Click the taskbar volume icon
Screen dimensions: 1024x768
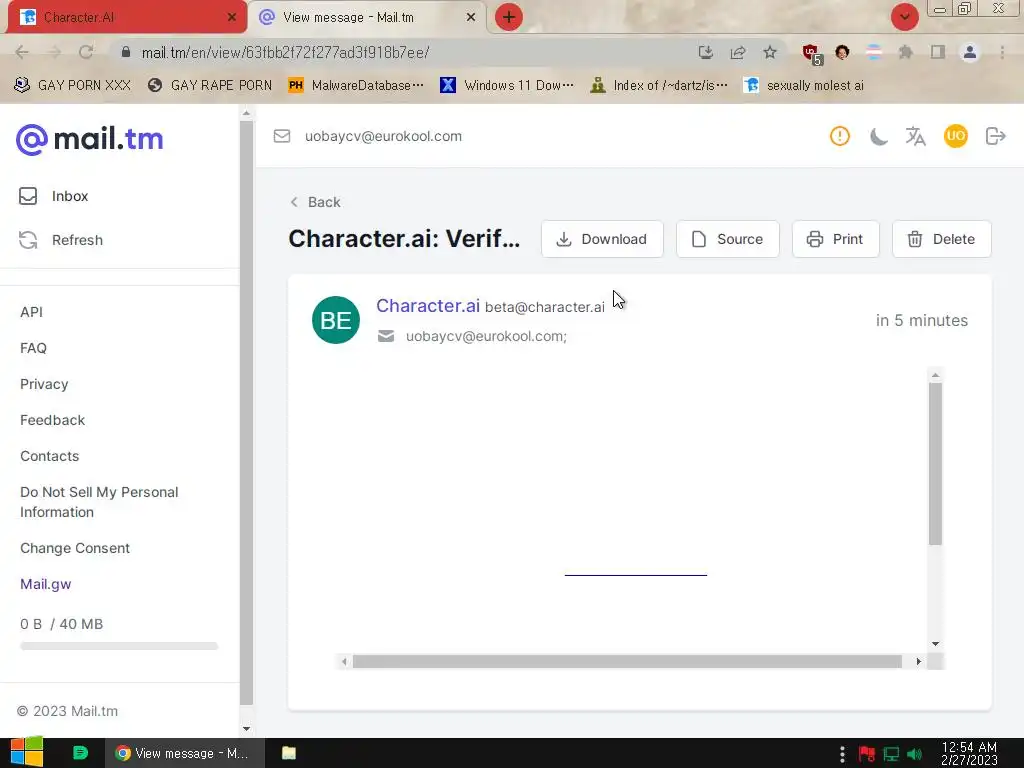pyautogui.click(x=914, y=754)
